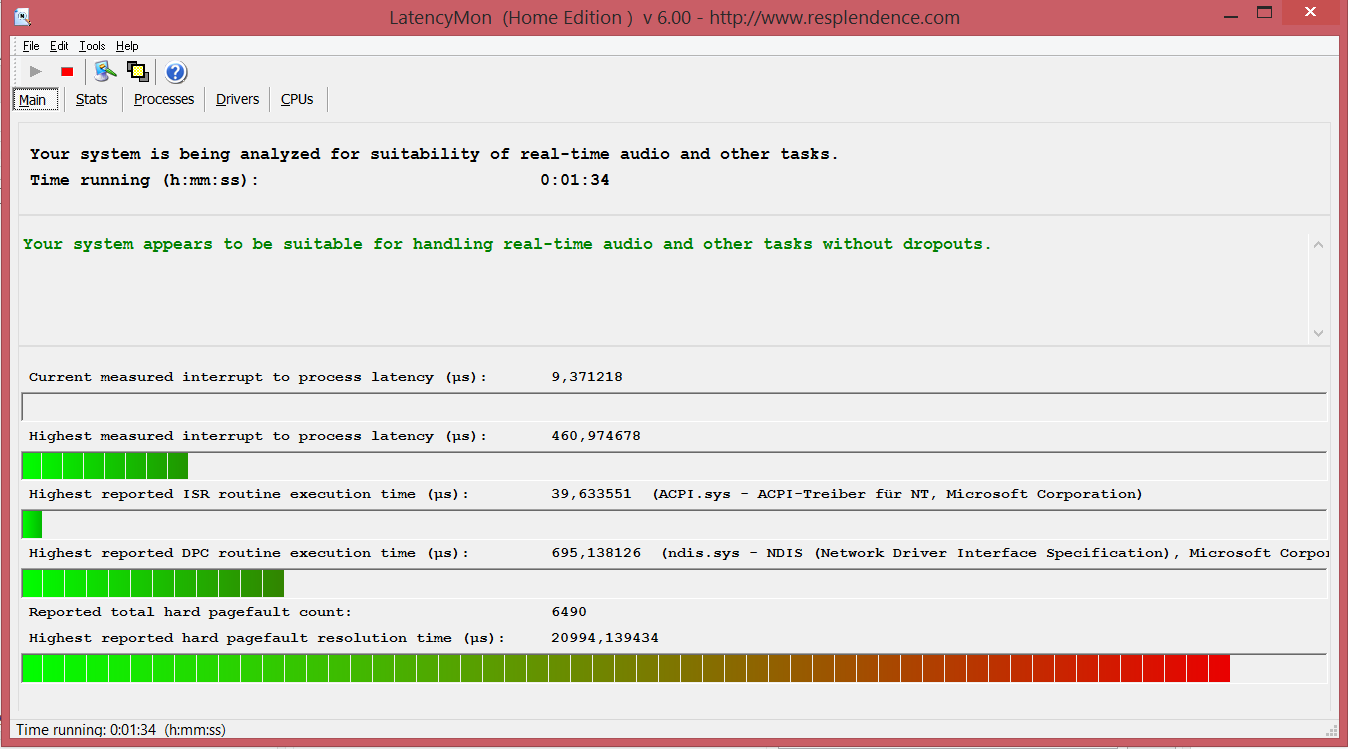Open the File menu

coord(31,46)
